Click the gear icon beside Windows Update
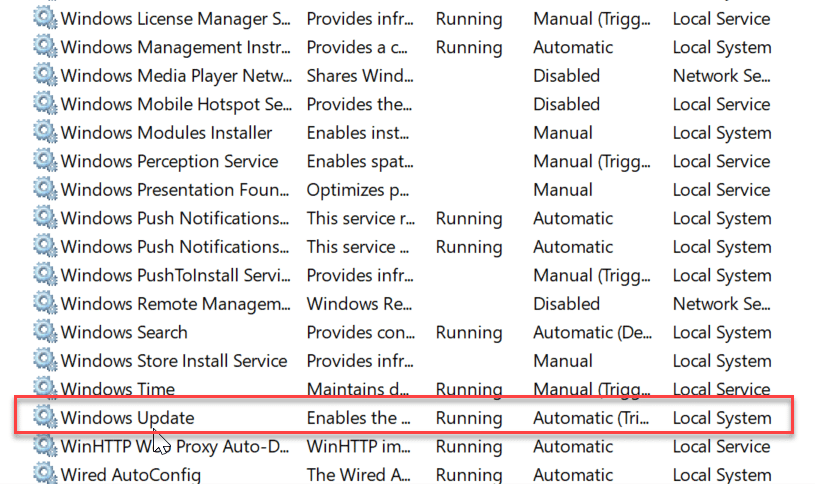The width and height of the screenshot is (815, 484). click(x=45, y=417)
